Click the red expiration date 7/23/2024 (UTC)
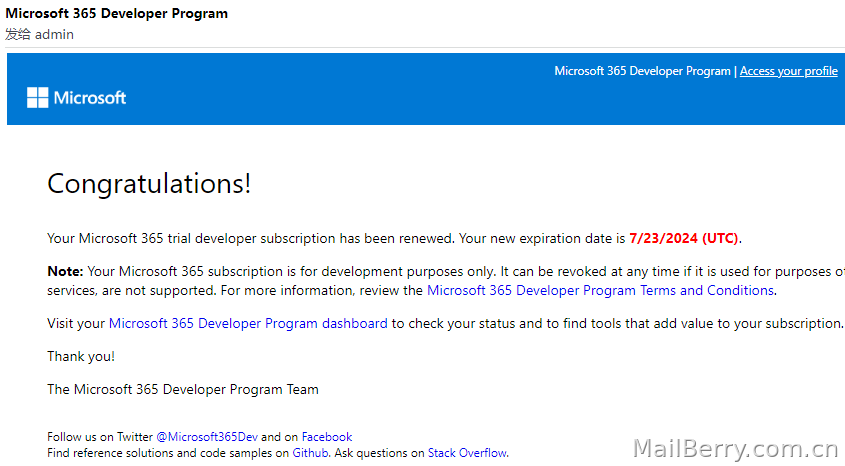This screenshot has height=466, width=845. 683,238
